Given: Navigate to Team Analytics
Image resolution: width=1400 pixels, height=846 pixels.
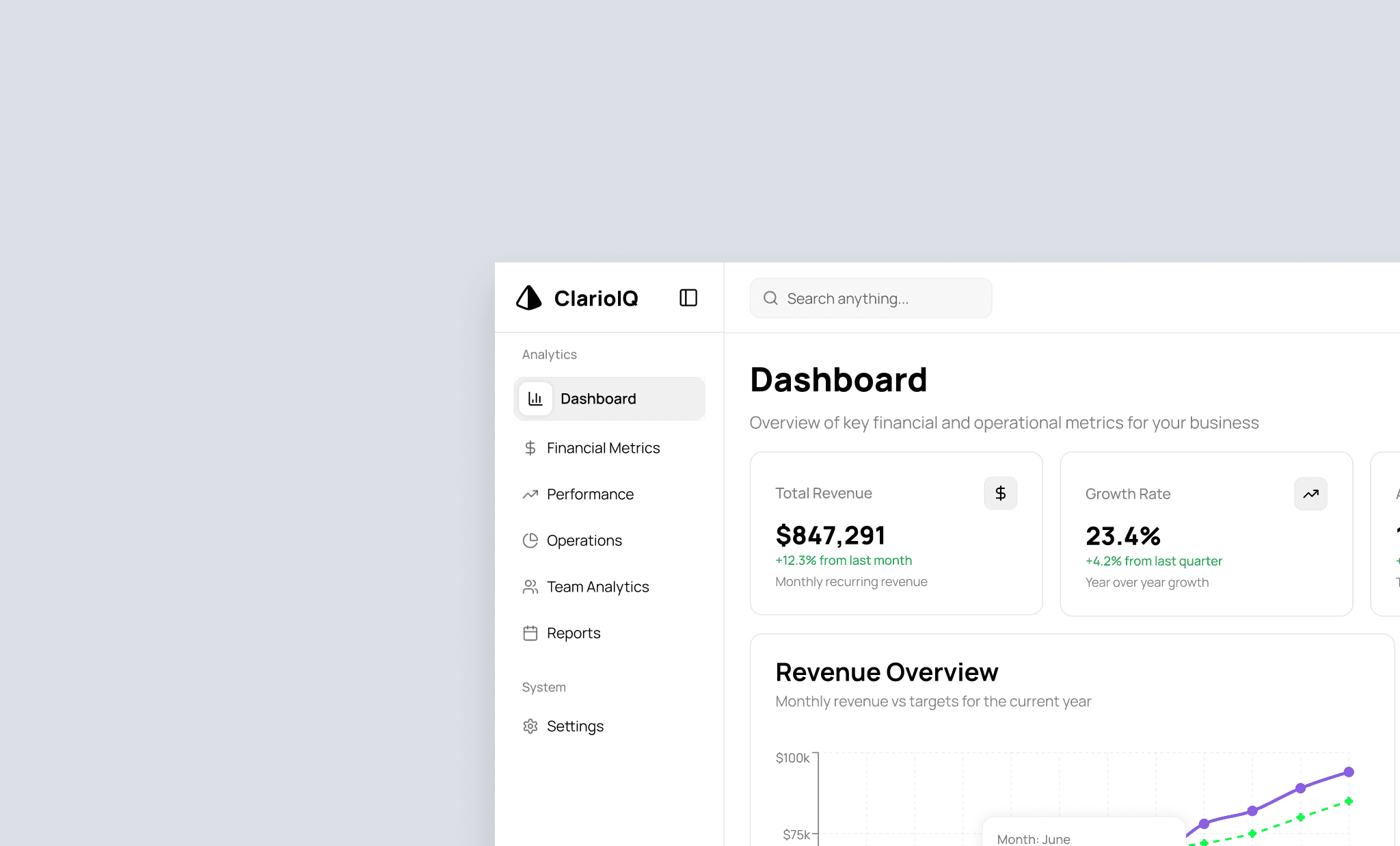Looking at the screenshot, I should 597,587.
